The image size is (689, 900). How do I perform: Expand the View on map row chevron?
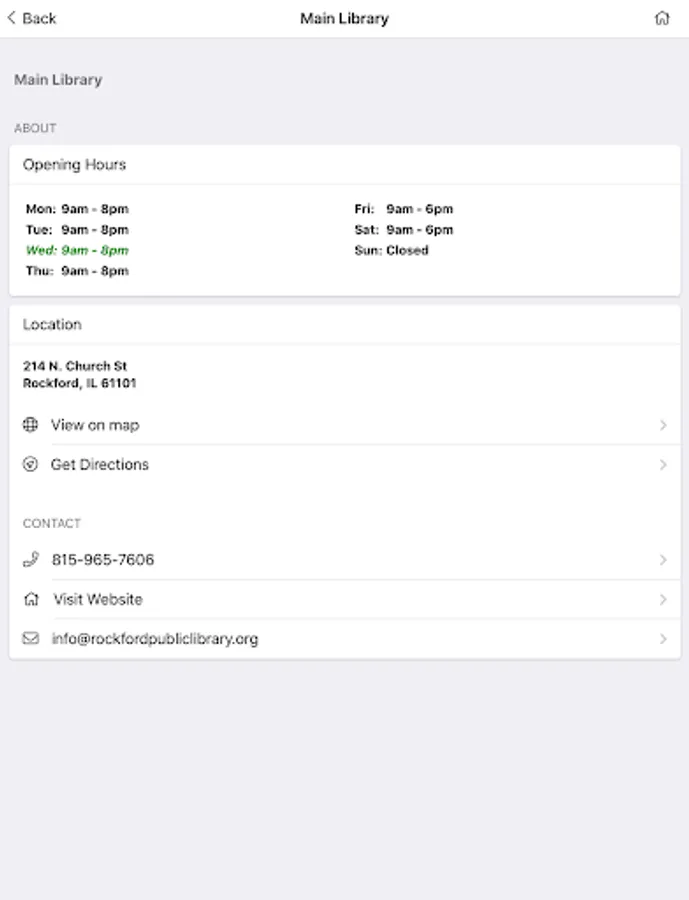click(663, 425)
